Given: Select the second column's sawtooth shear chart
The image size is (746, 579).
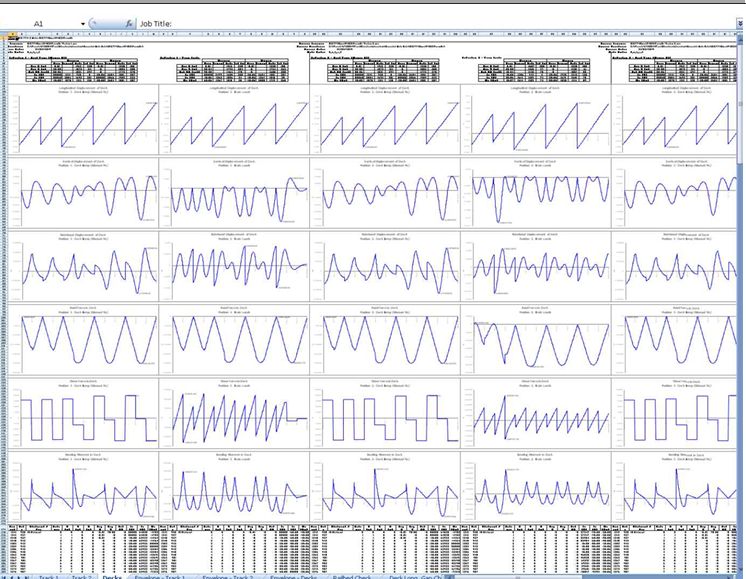Looking at the screenshot, I should tap(234, 412).
